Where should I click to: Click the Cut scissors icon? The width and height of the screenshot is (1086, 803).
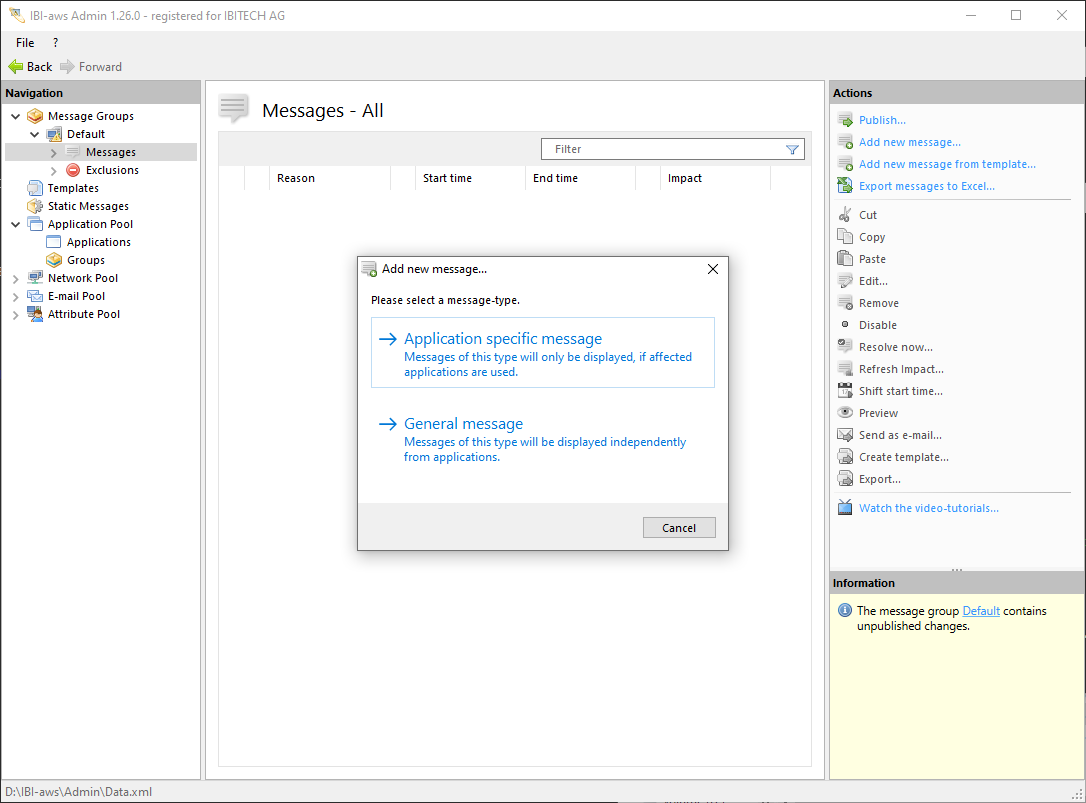click(x=845, y=215)
